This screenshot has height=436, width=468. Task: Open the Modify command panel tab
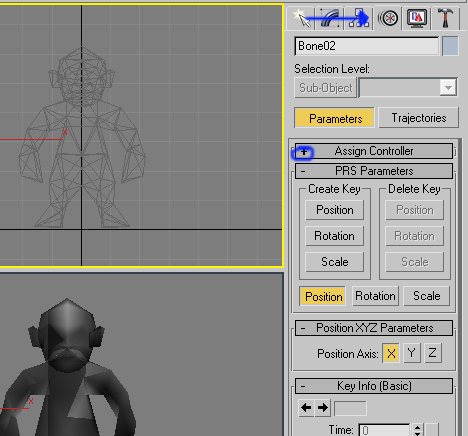point(329,18)
